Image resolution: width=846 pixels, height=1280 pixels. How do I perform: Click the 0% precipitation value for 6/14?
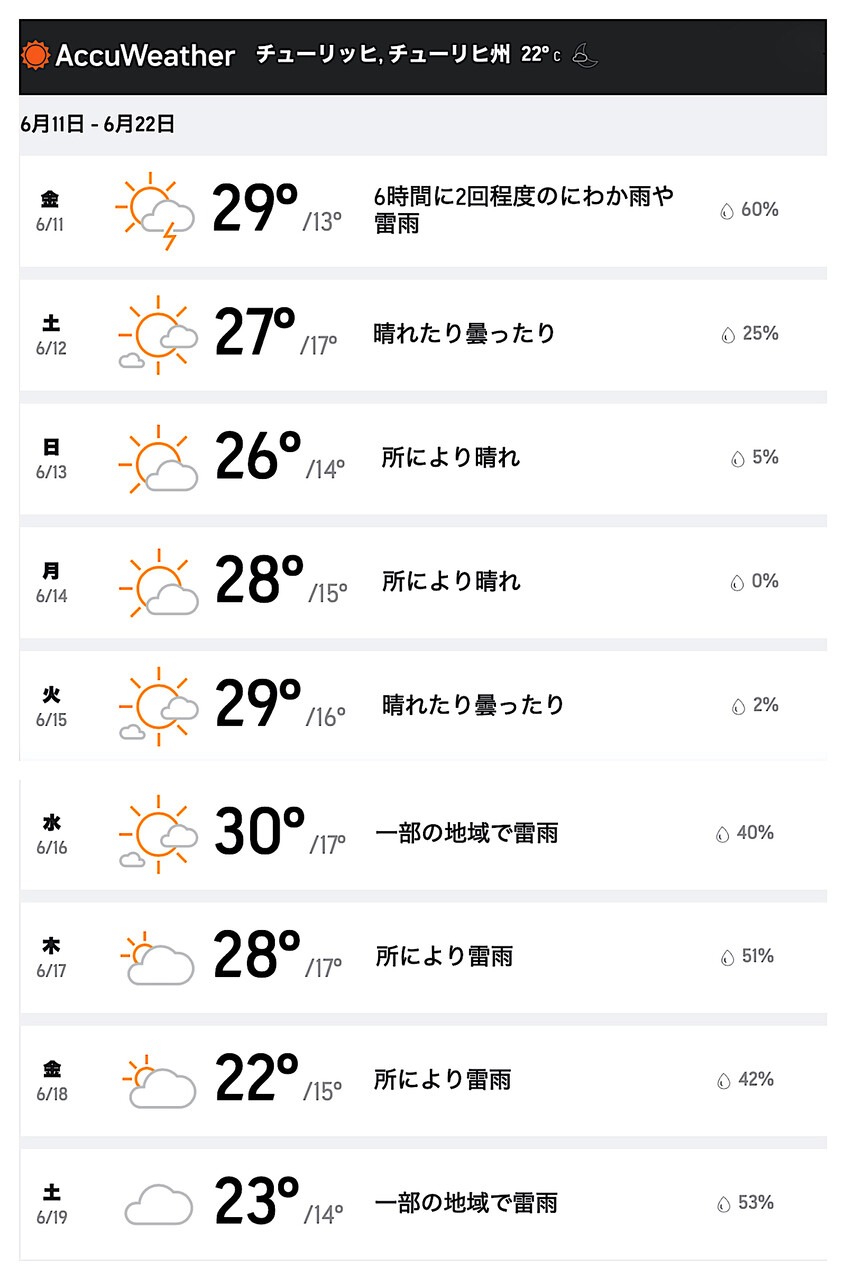(766, 582)
